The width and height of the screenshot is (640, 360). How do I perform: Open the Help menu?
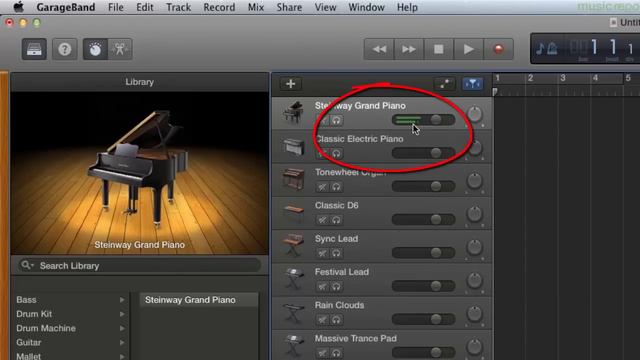[x=407, y=7]
